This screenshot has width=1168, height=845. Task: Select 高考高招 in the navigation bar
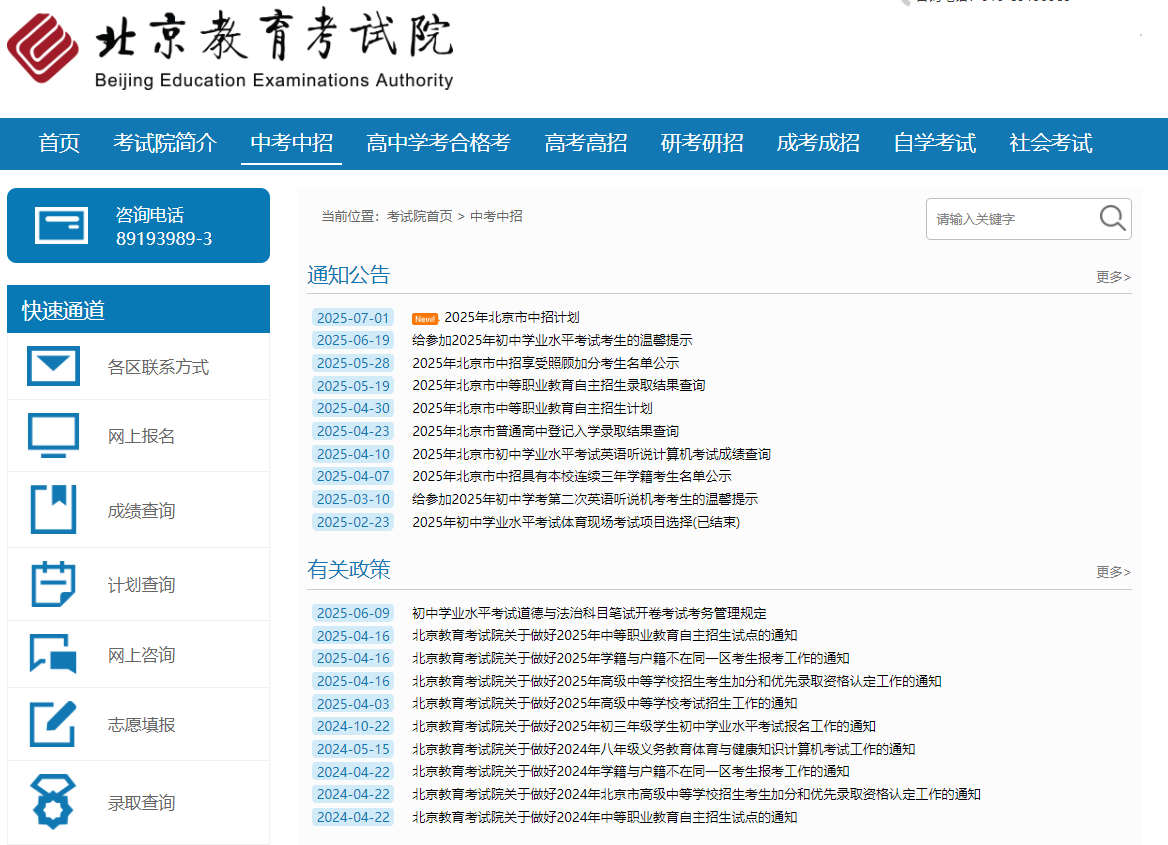[x=585, y=143]
